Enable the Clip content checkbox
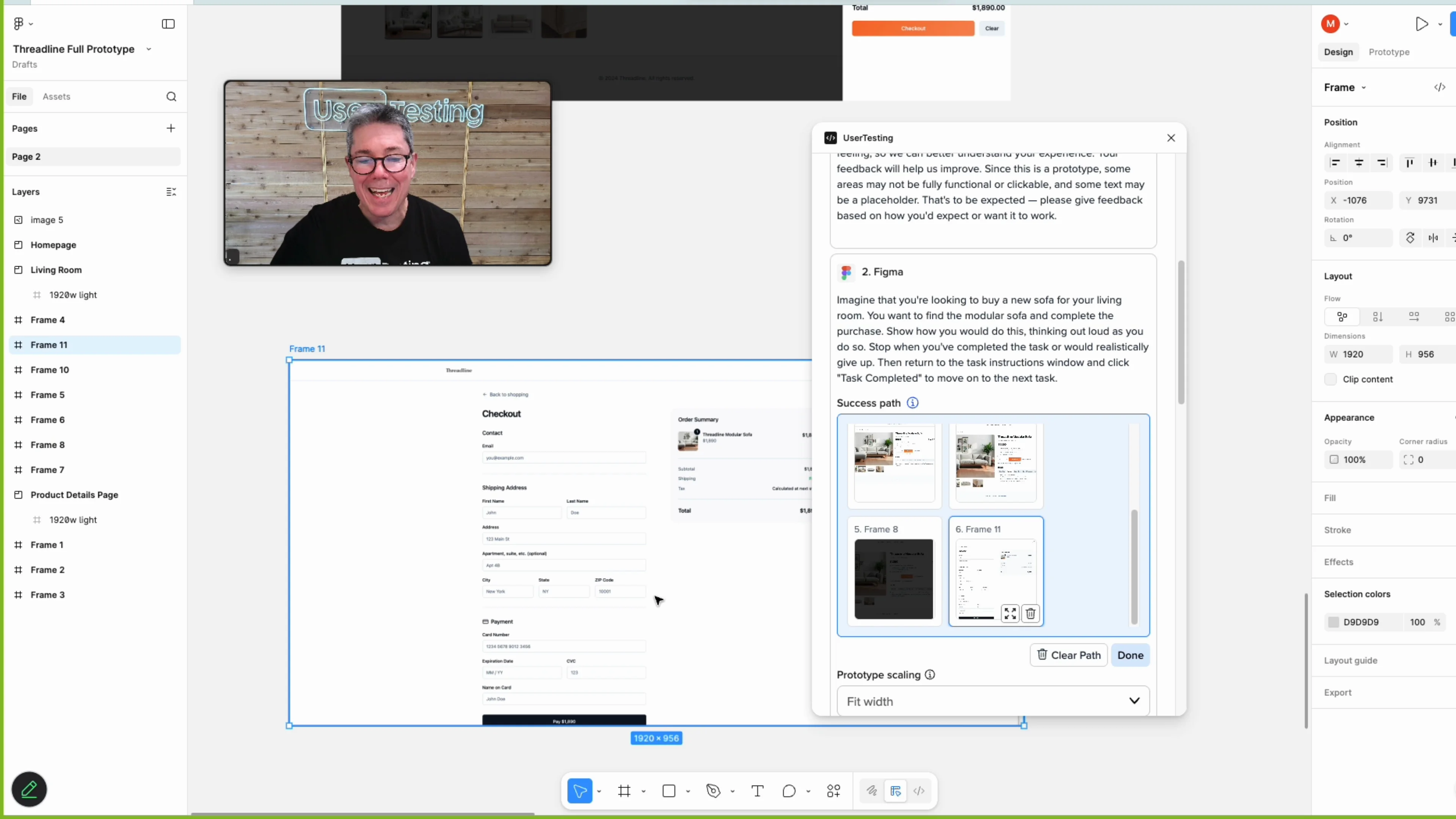This screenshot has height=819, width=1456. (x=1330, y=379)
